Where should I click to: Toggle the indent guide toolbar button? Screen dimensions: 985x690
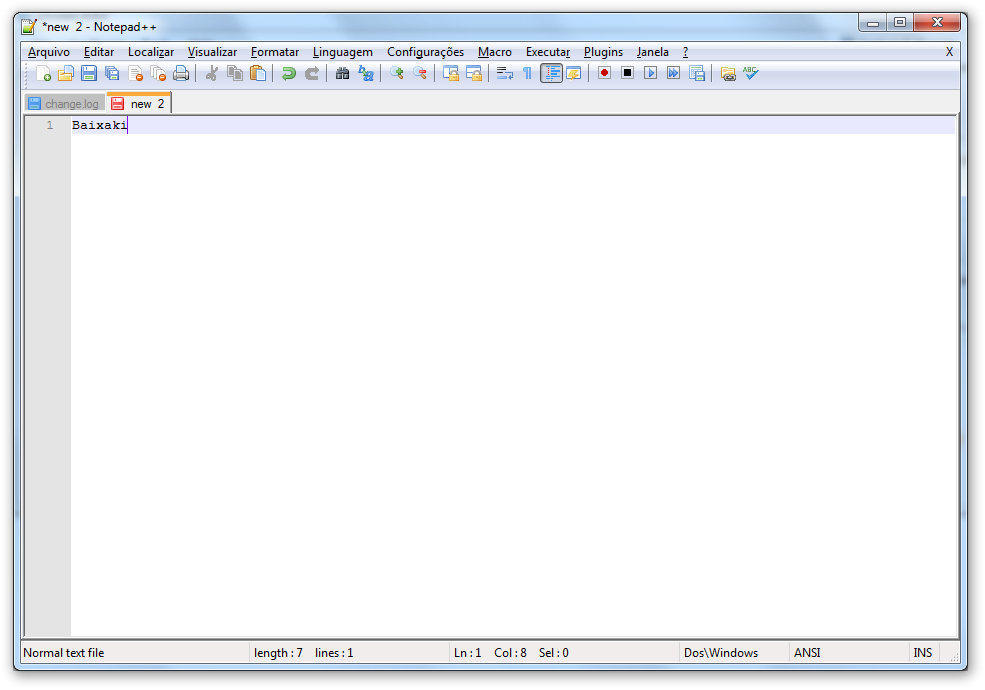[552, 74]
